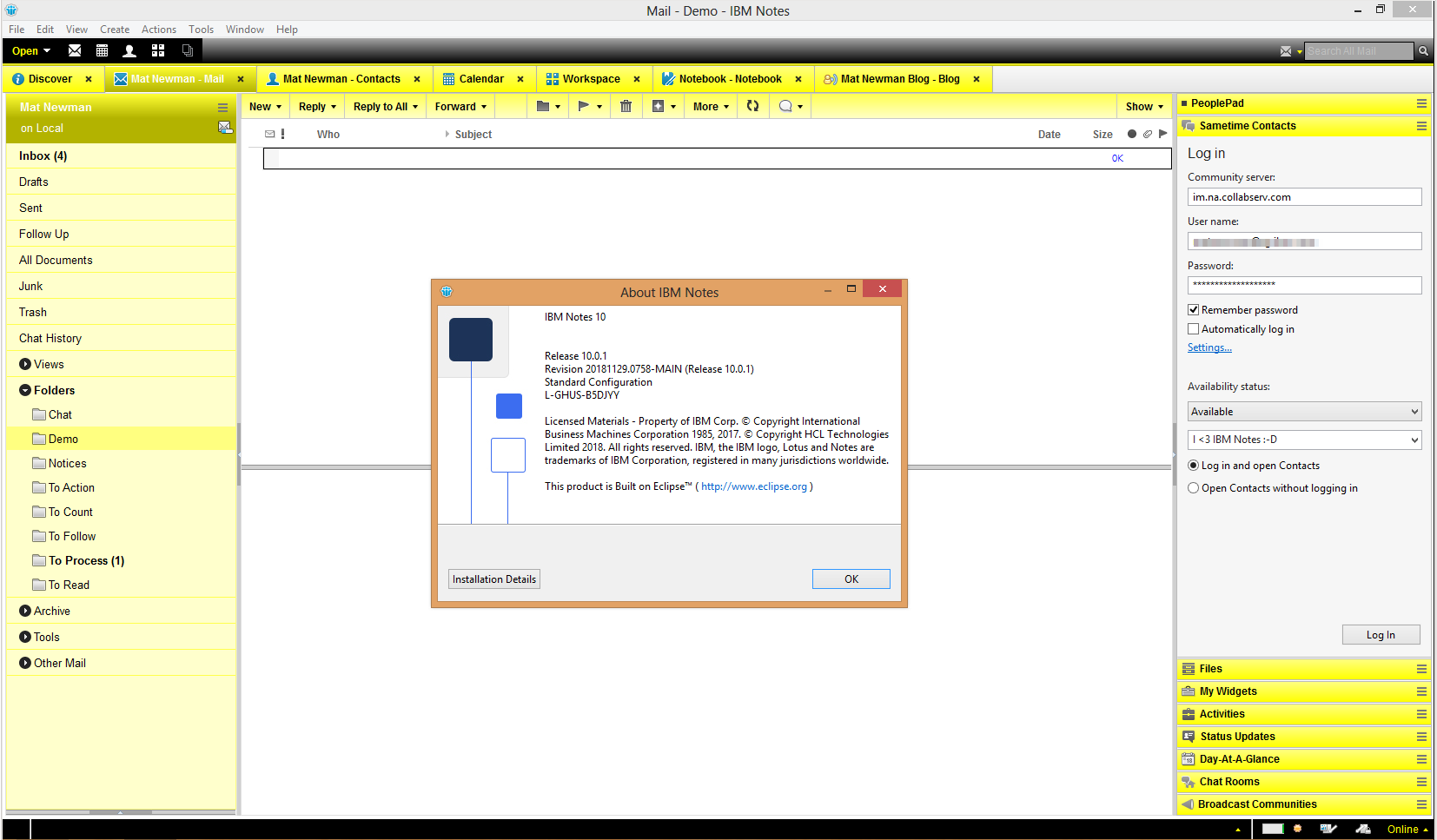This screenshot has width=1437, height=840.
Task: Open the Forward dropdown
Action: tap(461, 106)
